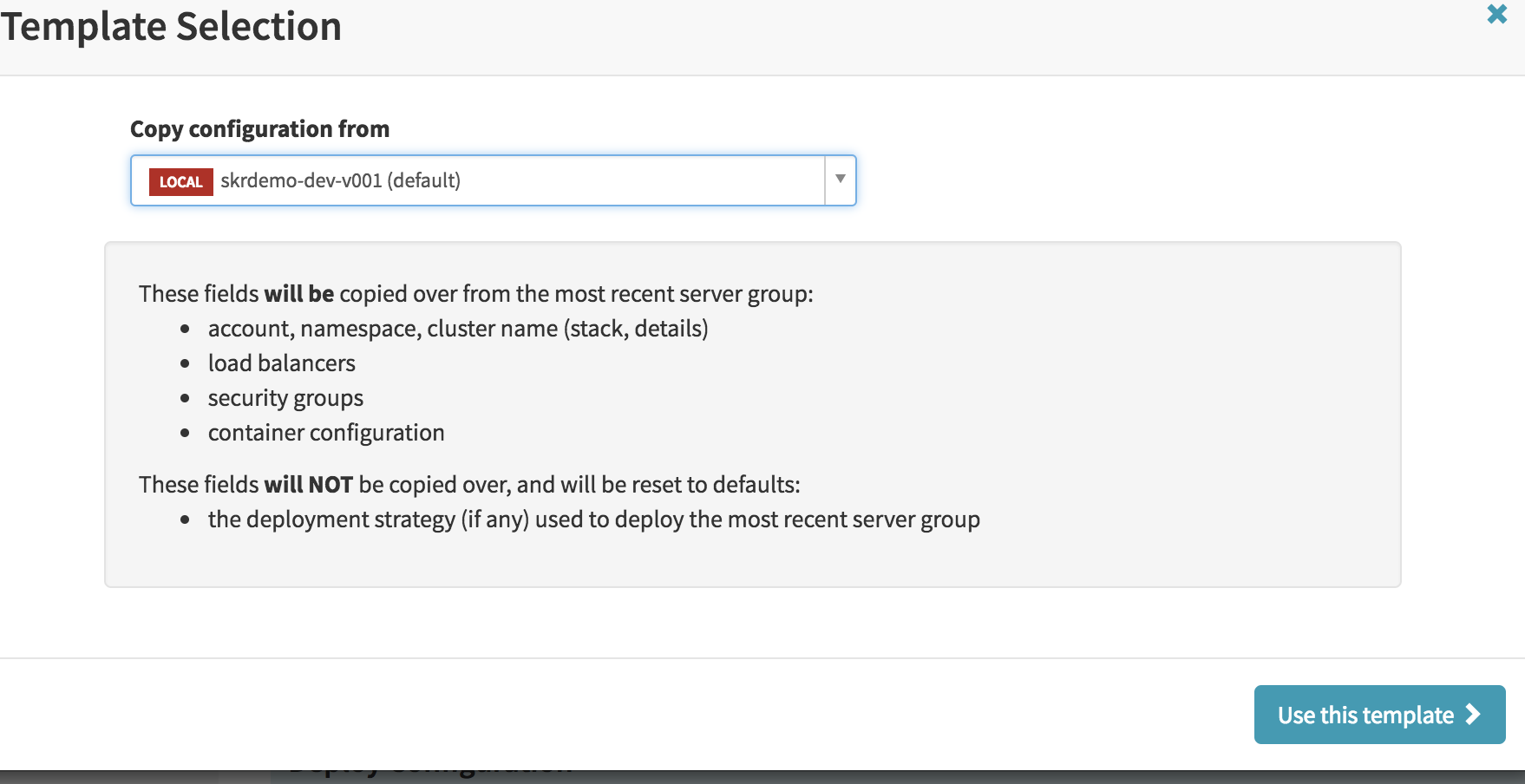1525x784 pixels.
Task: Click the Template Selection heading
Action: 171,26
